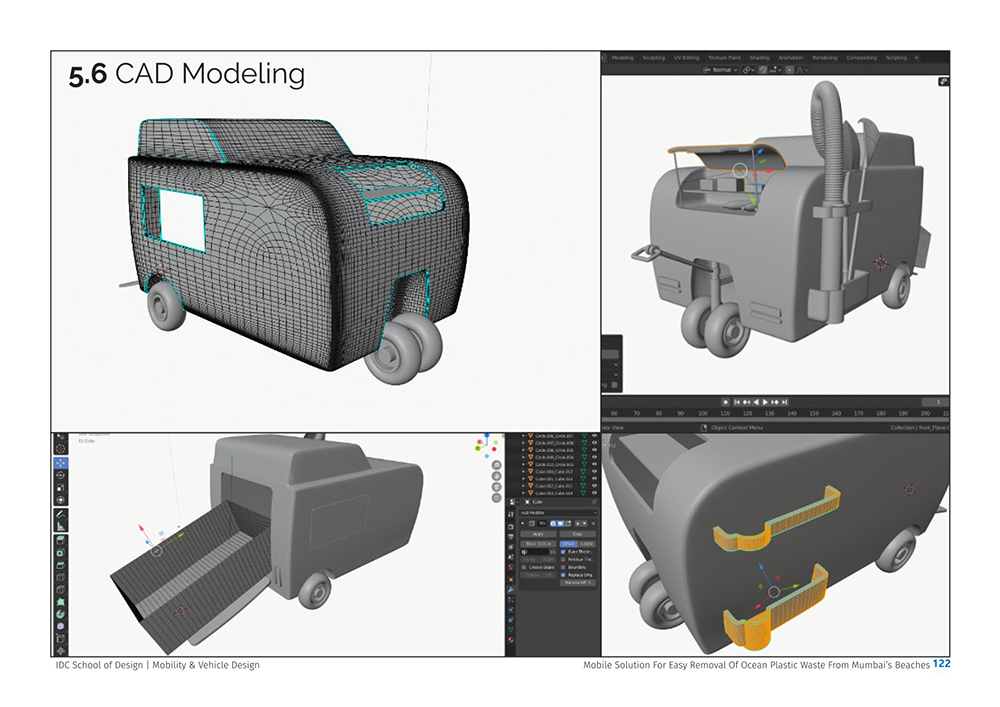Image resolution: width=1000 pixels, height=707 pixels.
Task: Select the Inset Faces tool
Action: pyautogui.click(x=61, y=553)
